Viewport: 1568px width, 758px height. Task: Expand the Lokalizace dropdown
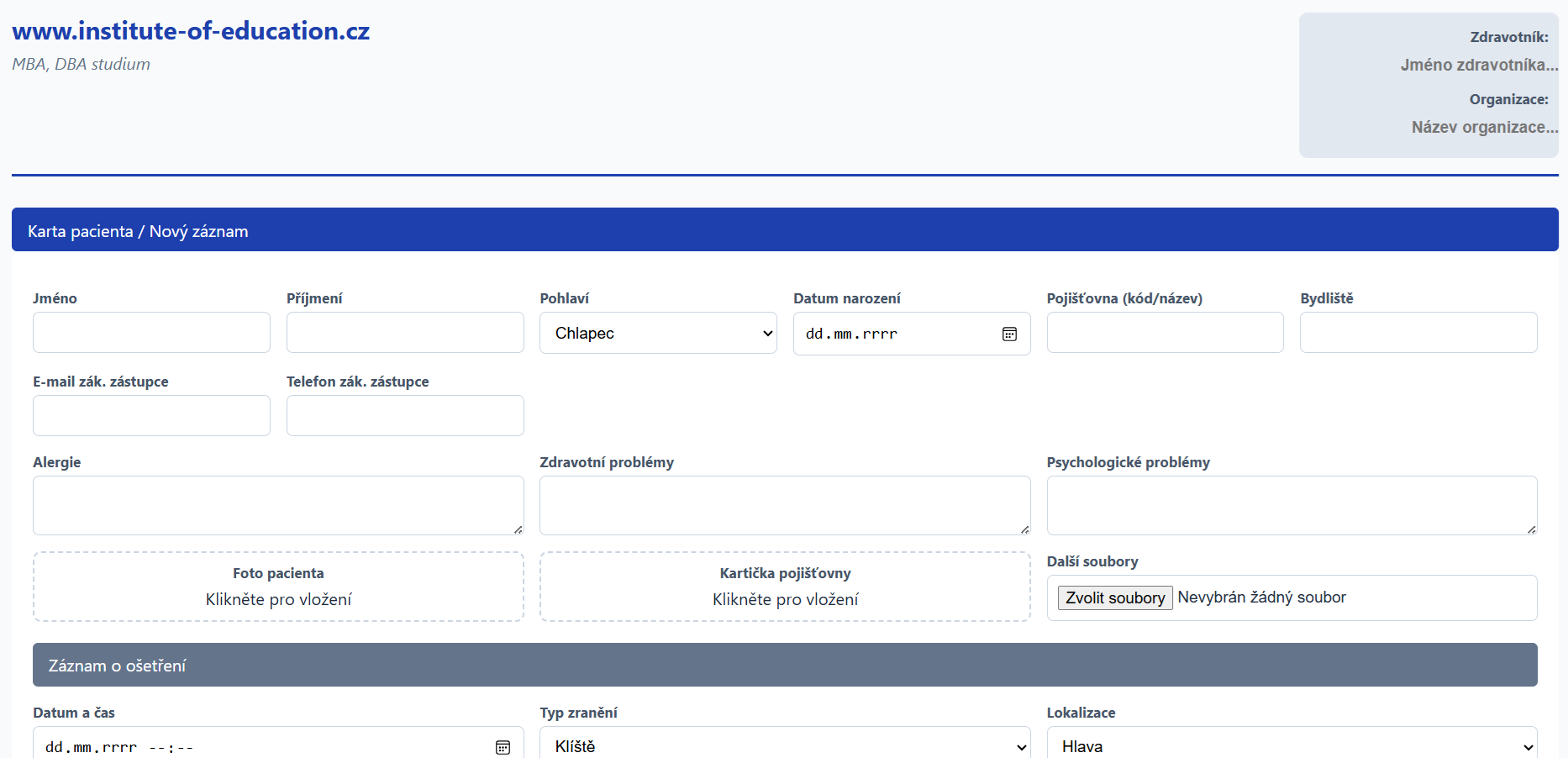1292,745
